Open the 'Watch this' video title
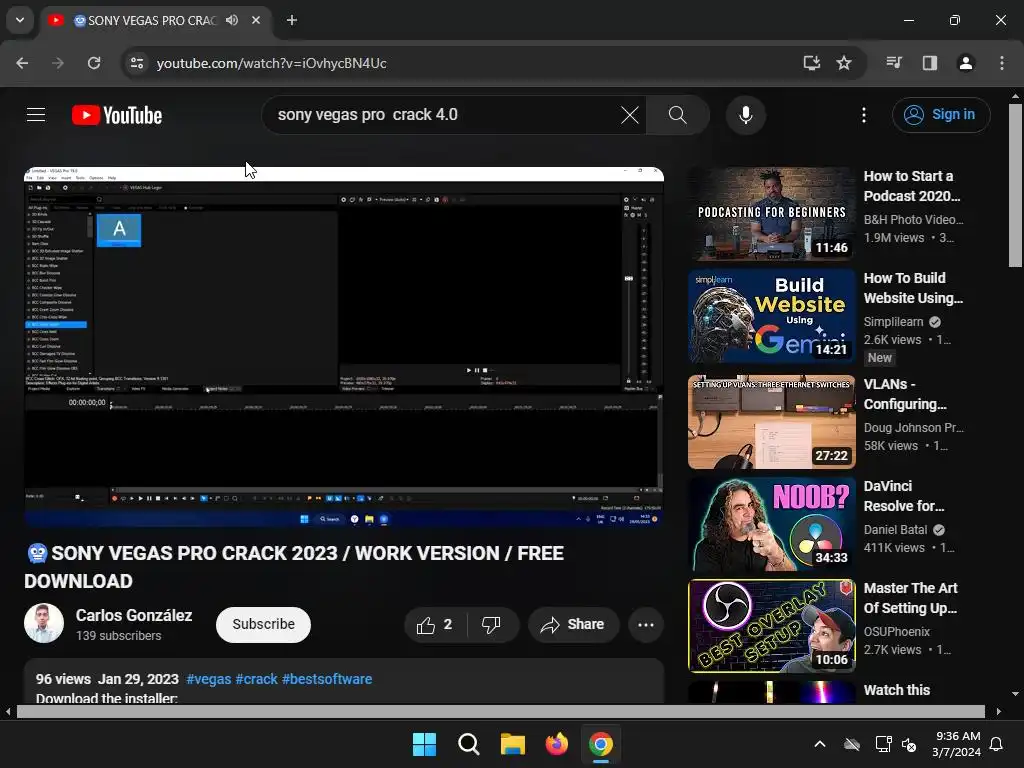1024x768 pixels. 897,690
